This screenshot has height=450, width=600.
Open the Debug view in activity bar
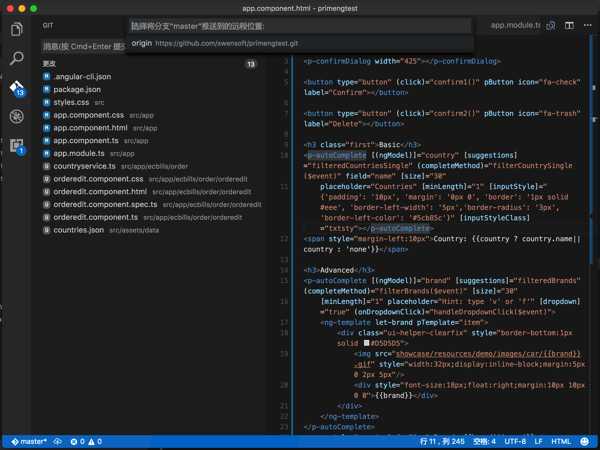coord(16,116)
